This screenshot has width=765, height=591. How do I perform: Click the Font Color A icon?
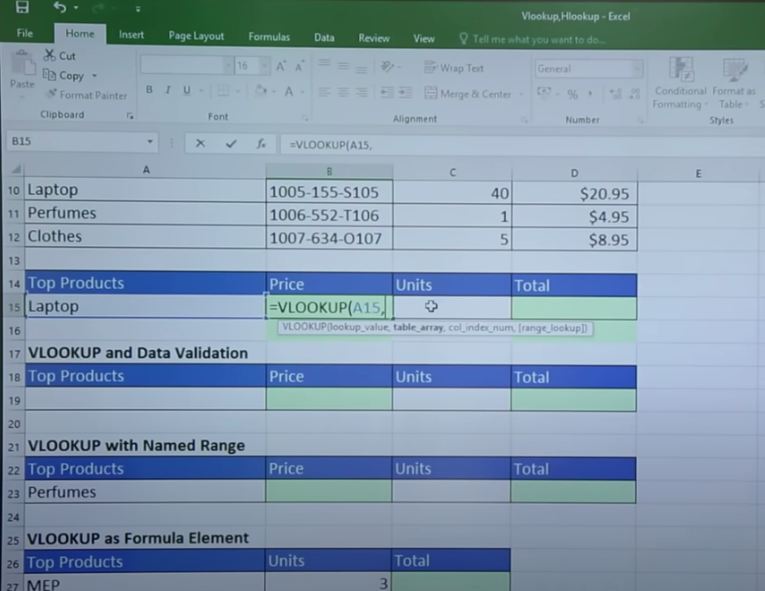pyautogui.click(x=289, y=91)
